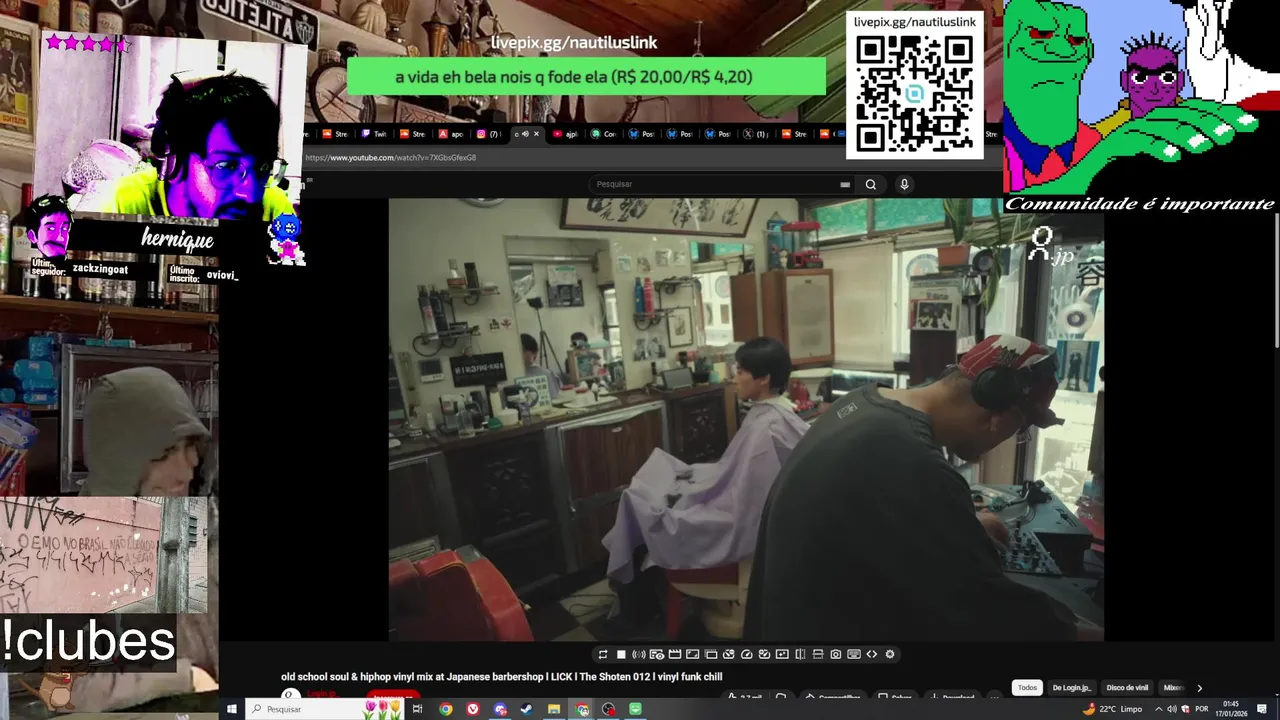Click the keyboard icon in the player toolbar

(x=854, y=654)
